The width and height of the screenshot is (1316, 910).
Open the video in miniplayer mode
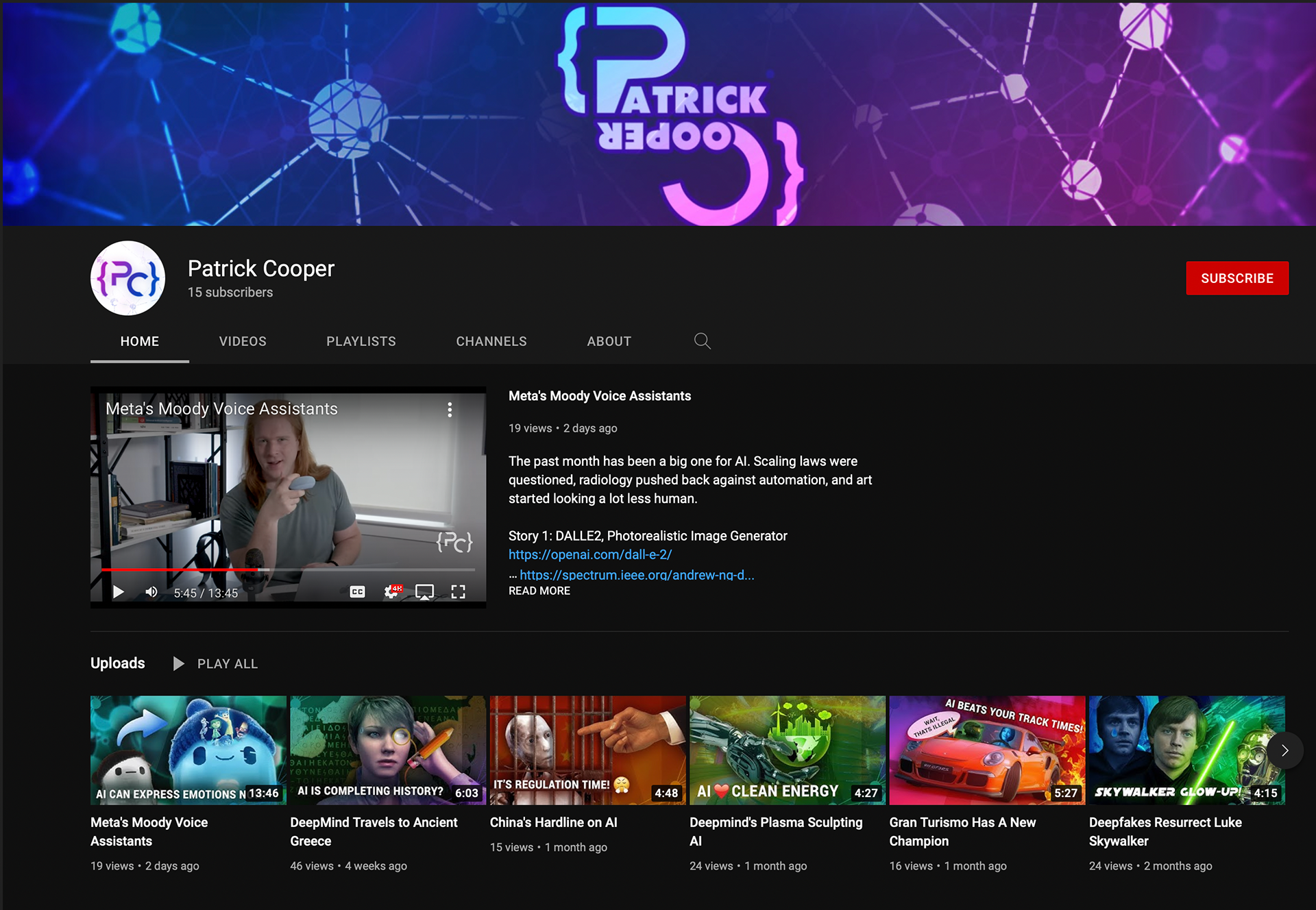pos(425,590)
